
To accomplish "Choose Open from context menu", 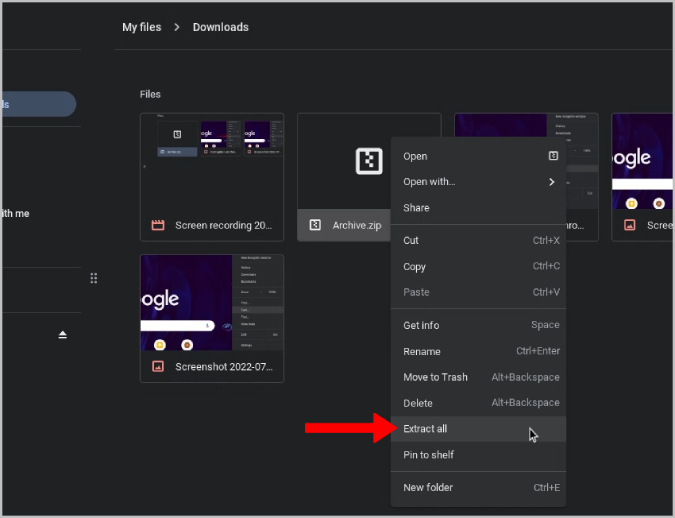I will pyautogui.click(x=478, y=156).
